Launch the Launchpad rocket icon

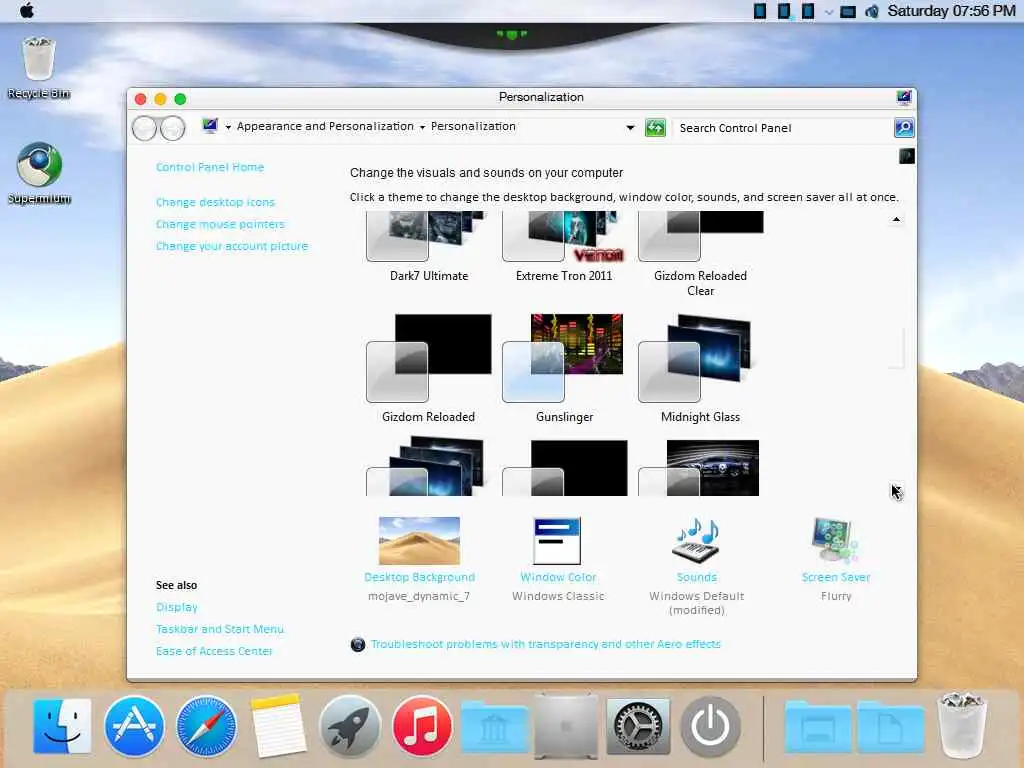[x=350, y=726]
